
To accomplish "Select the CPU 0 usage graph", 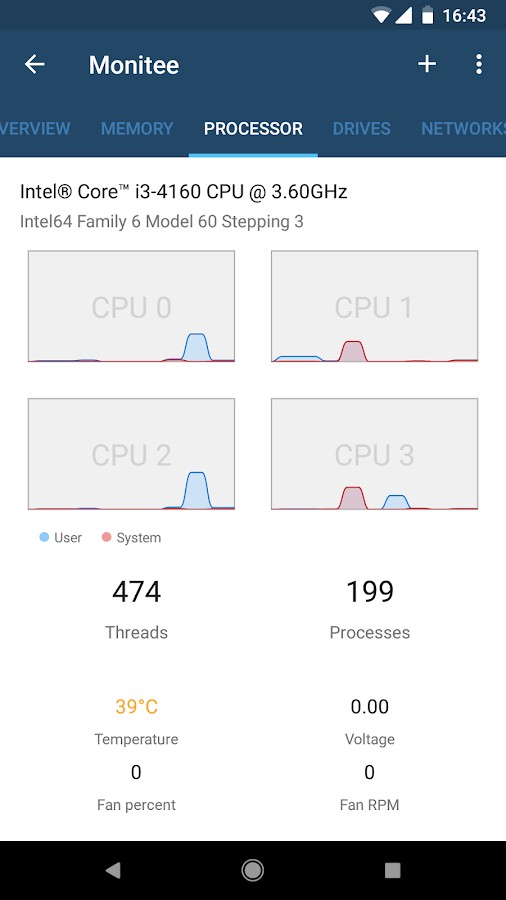I will [131, 306].
